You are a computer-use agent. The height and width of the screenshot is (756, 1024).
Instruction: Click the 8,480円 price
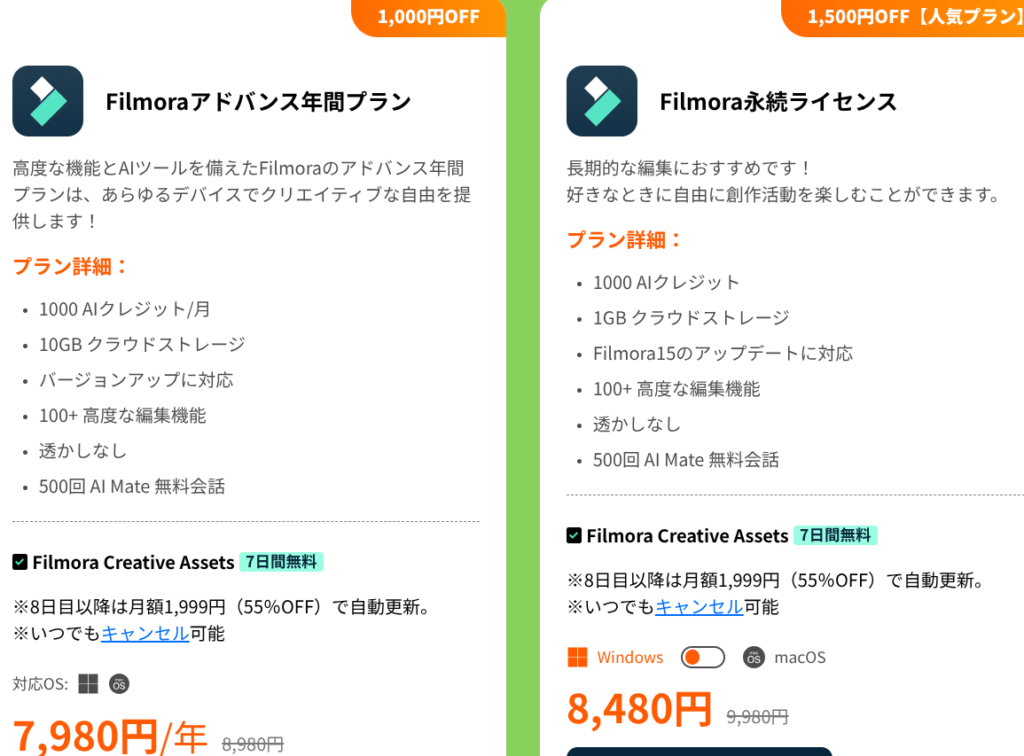[x=639, y=707]
